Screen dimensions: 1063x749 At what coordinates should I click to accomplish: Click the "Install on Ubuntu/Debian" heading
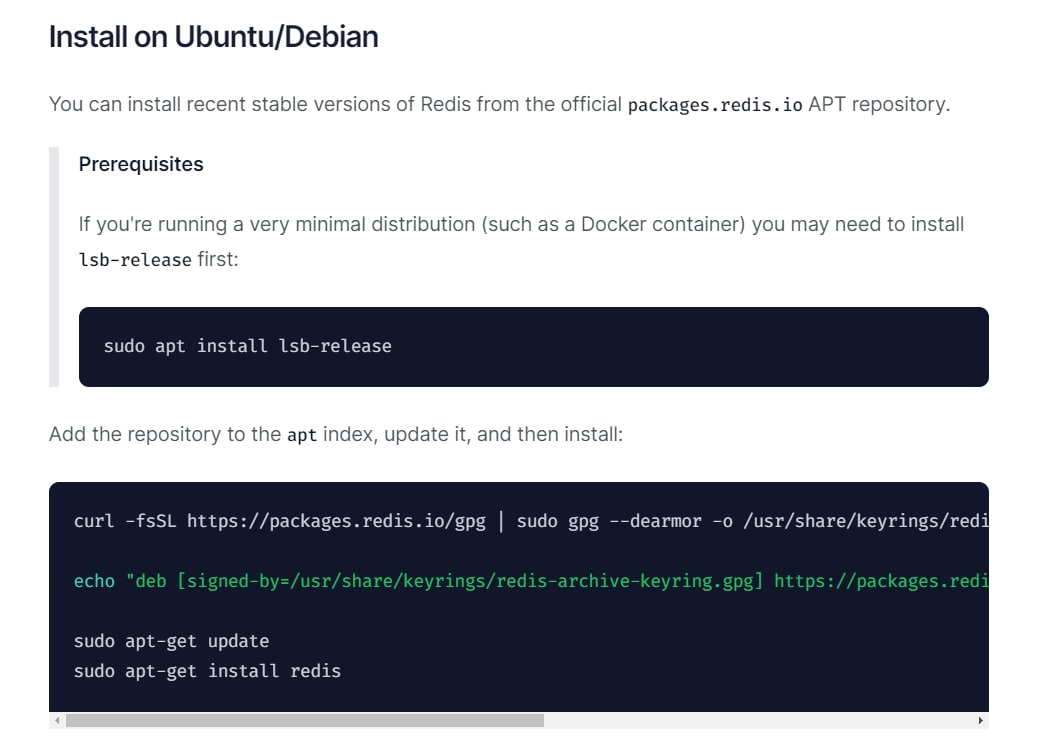point(213,37)
